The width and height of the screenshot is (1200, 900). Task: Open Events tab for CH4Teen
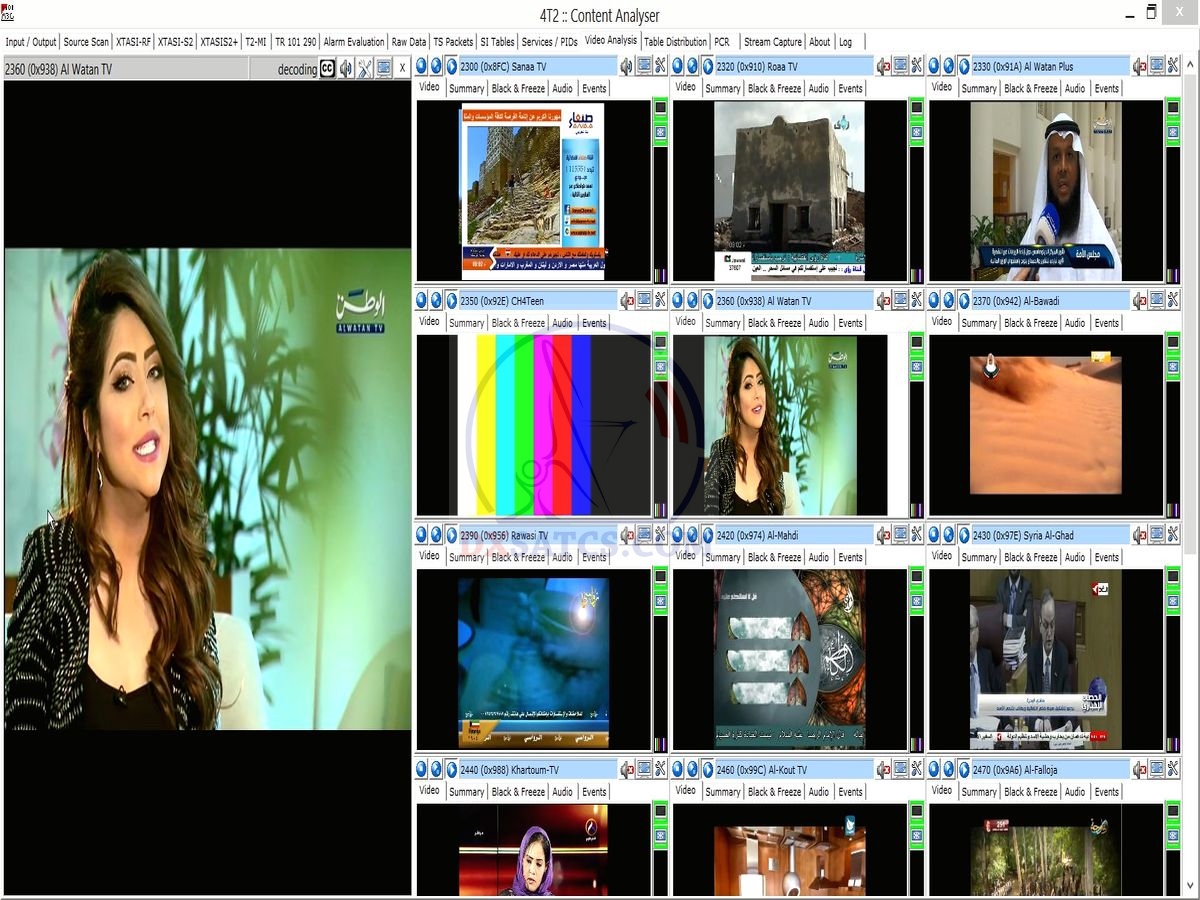[594, 323]
